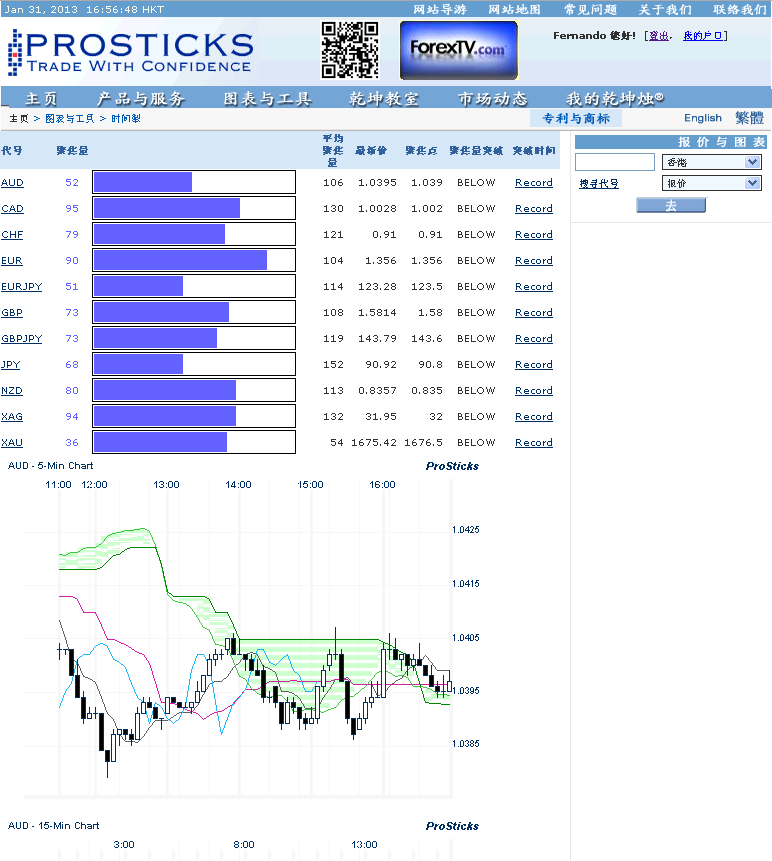Click the AUD symbol link
Screen dimensions: 772x861
pos(12,183)
